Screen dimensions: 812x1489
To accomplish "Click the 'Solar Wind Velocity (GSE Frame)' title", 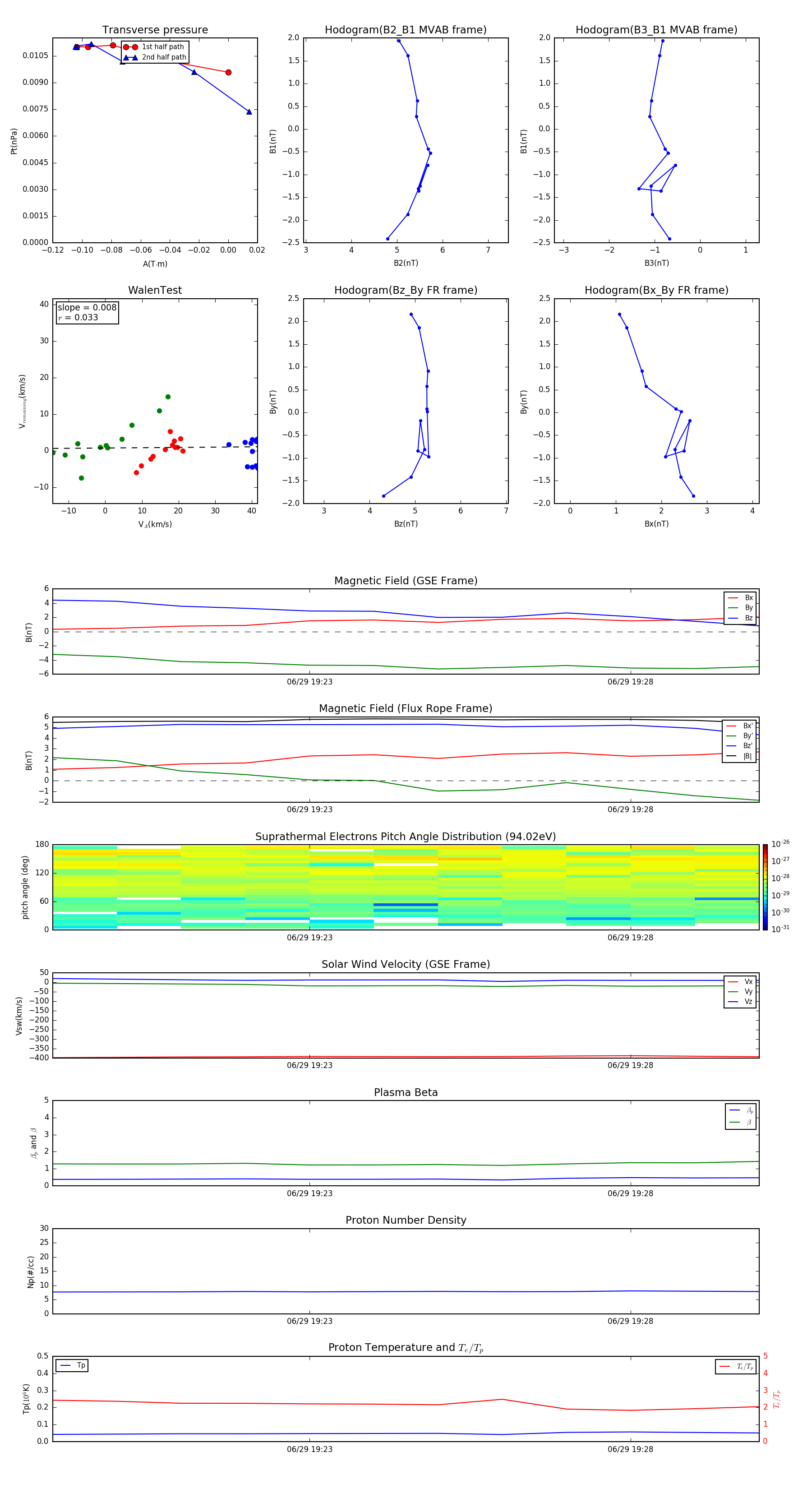I will coord(406,964).
